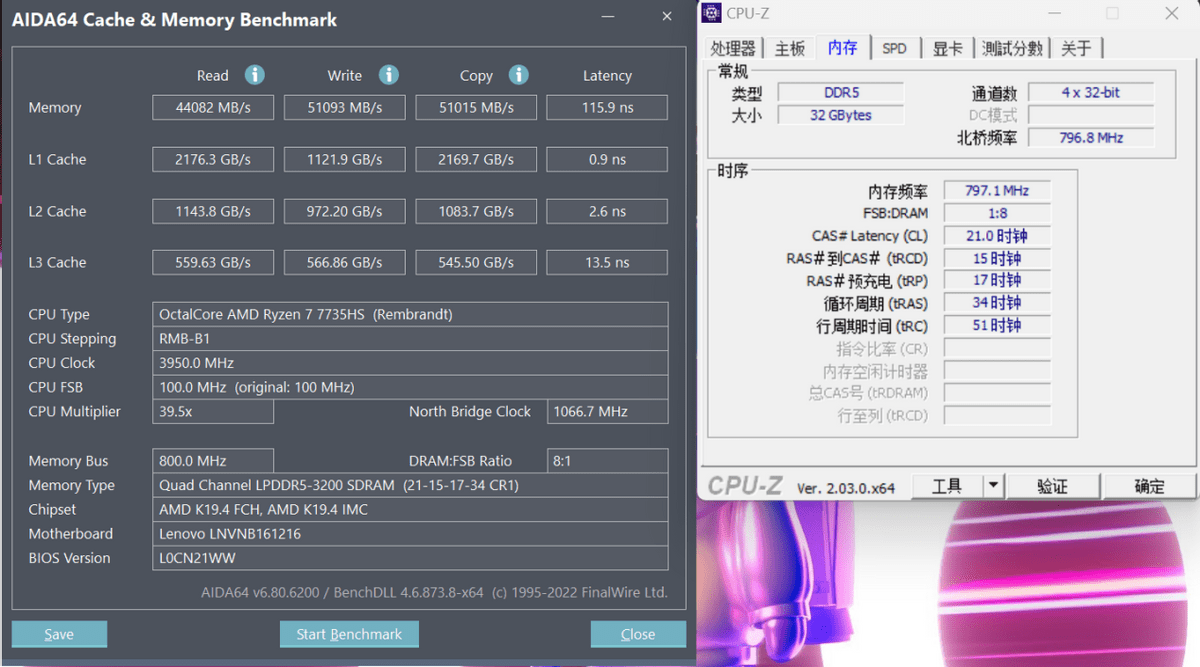
Task: Click the 北桥频率 value 796.8 MHz
Action: tap(1090, 138)
